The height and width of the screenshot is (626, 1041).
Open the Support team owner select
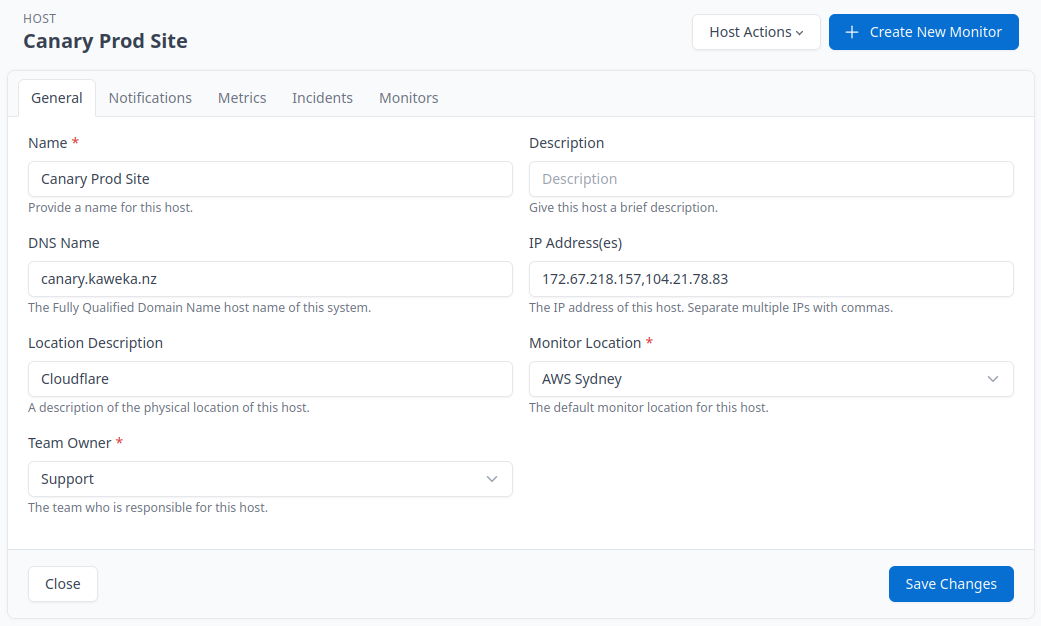click(x=270, y=479)
